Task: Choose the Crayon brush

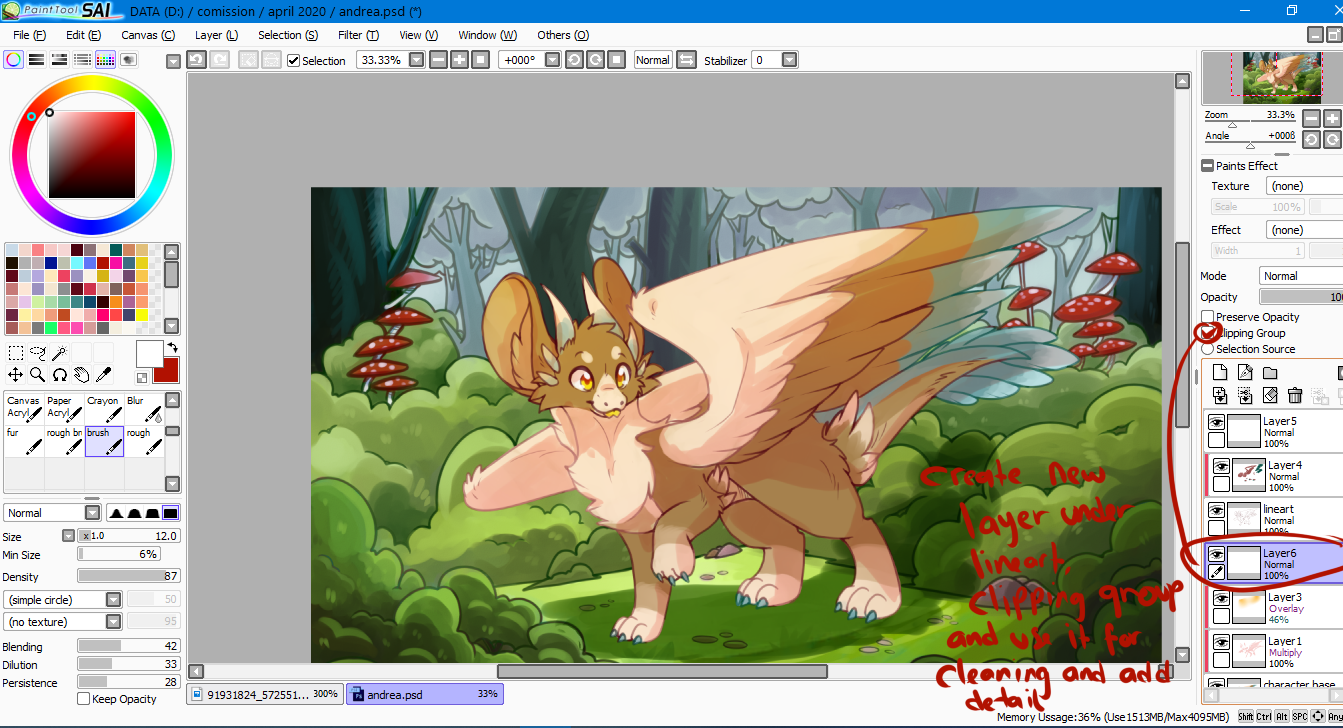Action: [104, 408]
